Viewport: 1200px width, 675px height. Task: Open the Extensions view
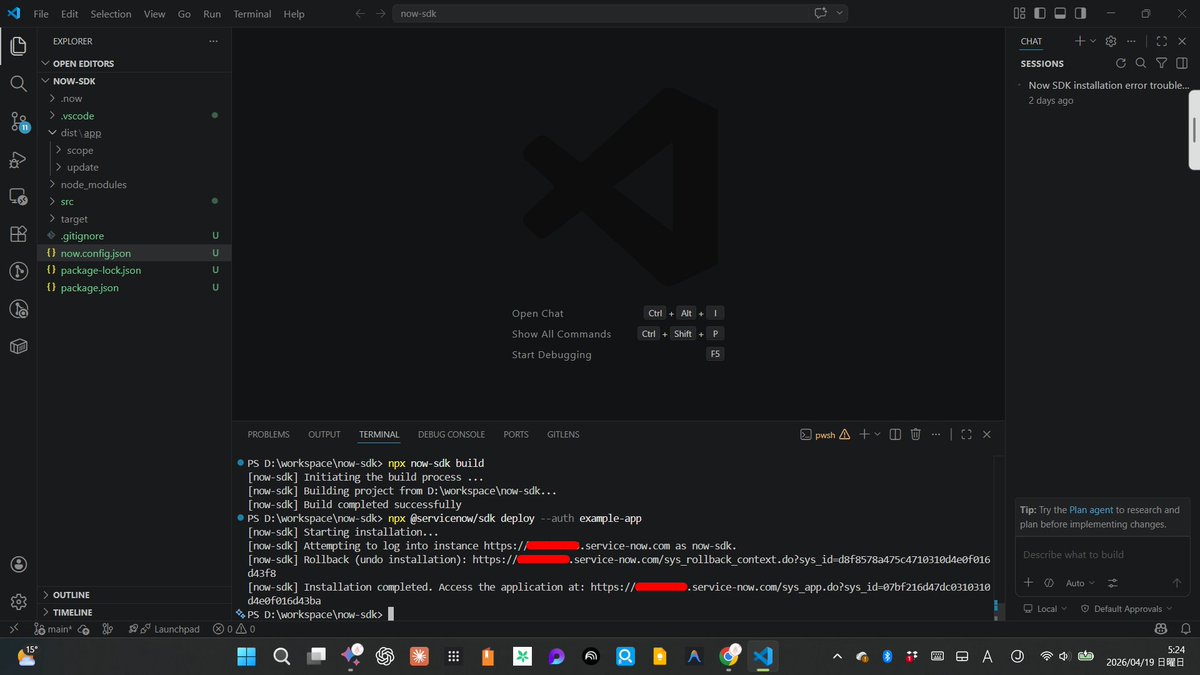pos(18,234)
